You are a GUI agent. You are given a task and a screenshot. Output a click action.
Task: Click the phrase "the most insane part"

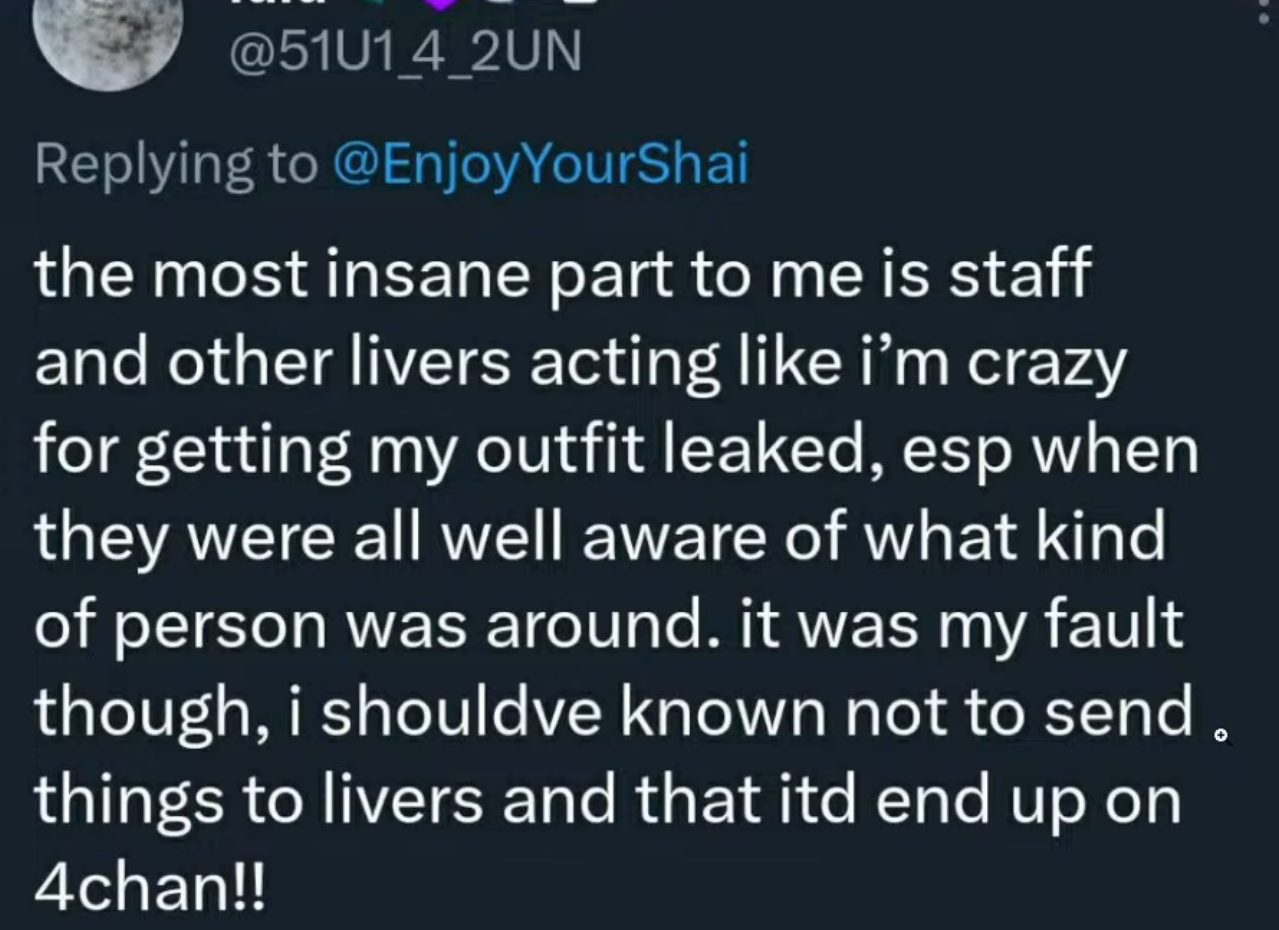click(291, 275)
